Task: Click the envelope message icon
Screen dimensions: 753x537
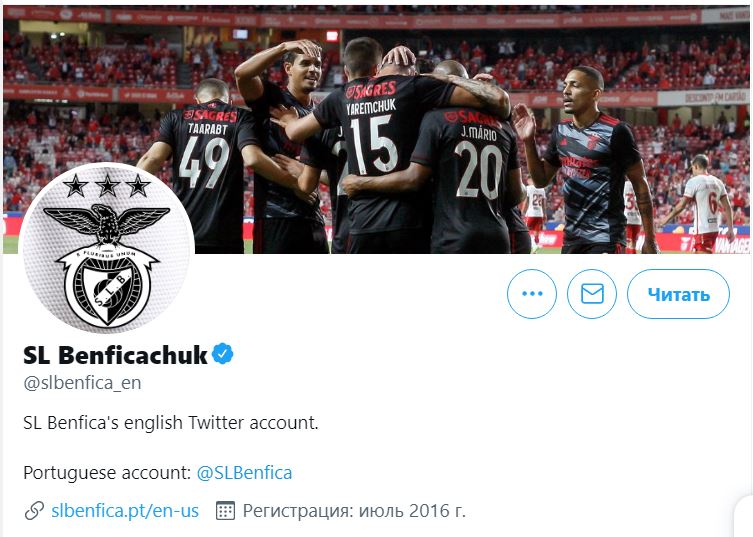Action: point(592,293)
